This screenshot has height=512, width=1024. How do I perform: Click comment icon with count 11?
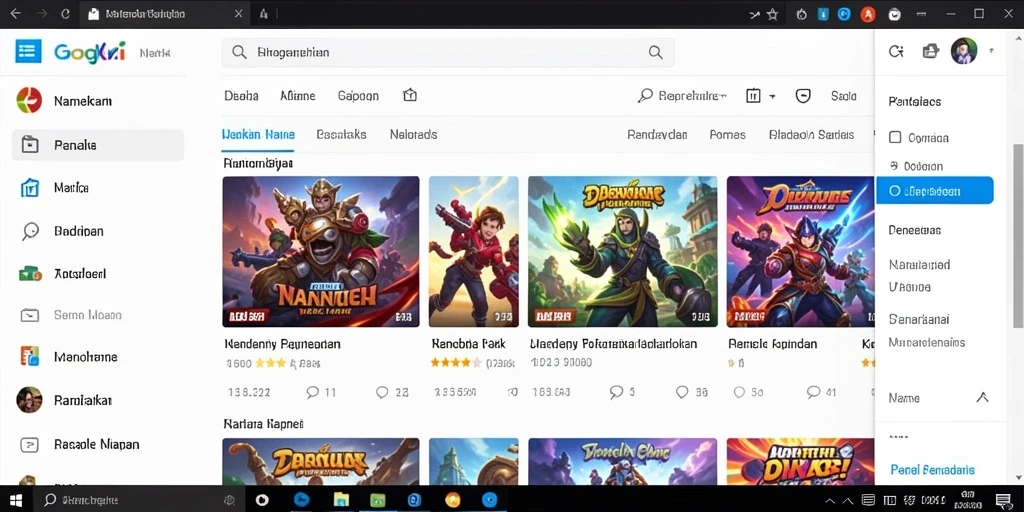point(313,392)
